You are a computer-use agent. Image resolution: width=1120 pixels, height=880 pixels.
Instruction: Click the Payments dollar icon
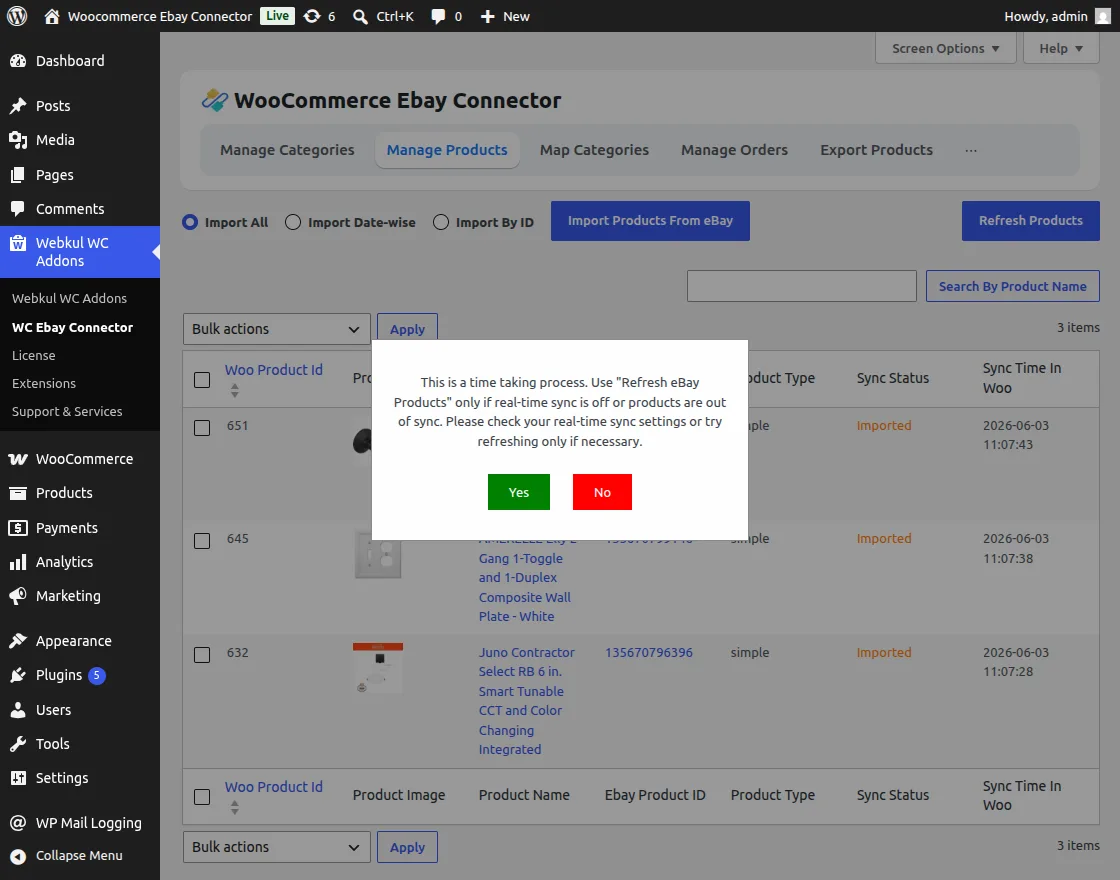point(18,528)
